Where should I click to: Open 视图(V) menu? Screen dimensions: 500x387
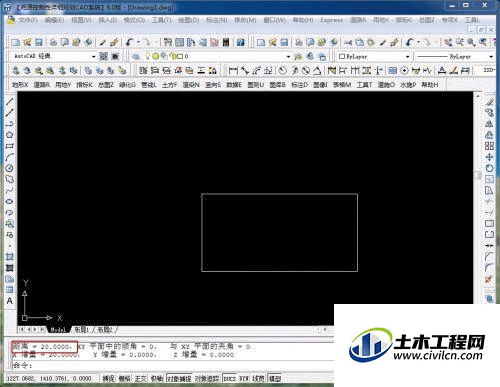[81, 20]
